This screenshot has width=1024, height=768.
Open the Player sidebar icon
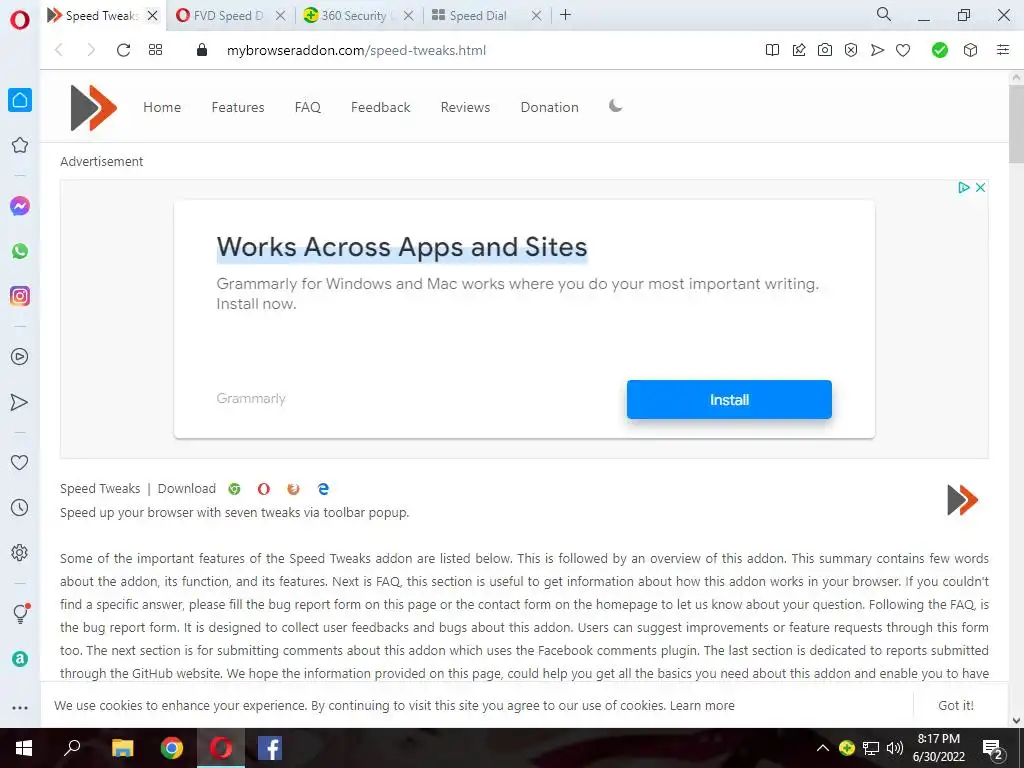coord(20,357)
